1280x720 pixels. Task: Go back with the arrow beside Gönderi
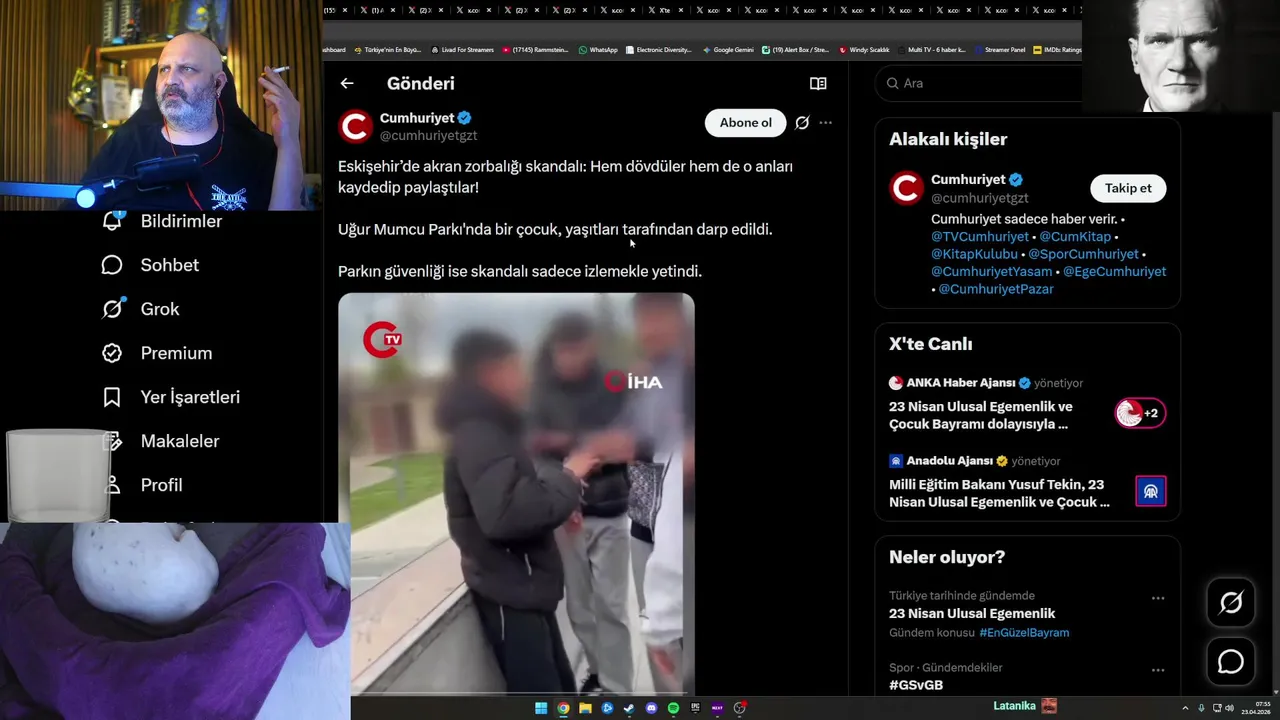tap(346, 83)
